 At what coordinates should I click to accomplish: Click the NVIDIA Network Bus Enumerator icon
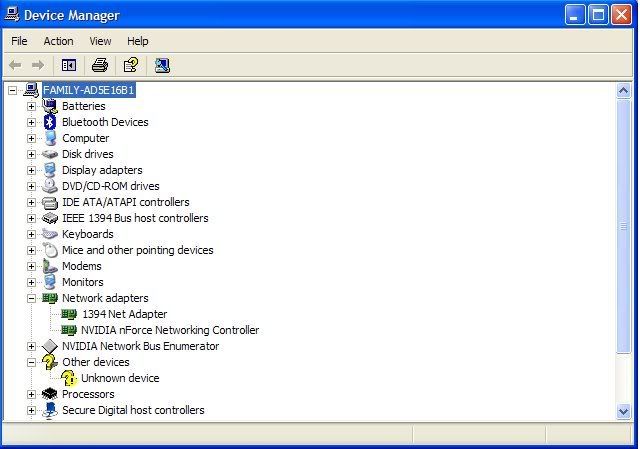tap(50, 346)
